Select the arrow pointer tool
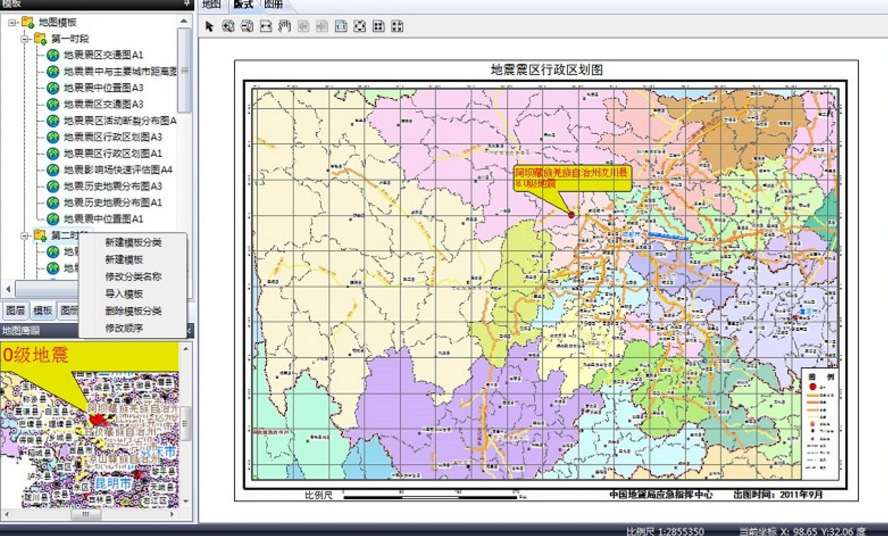 [210, 26]
